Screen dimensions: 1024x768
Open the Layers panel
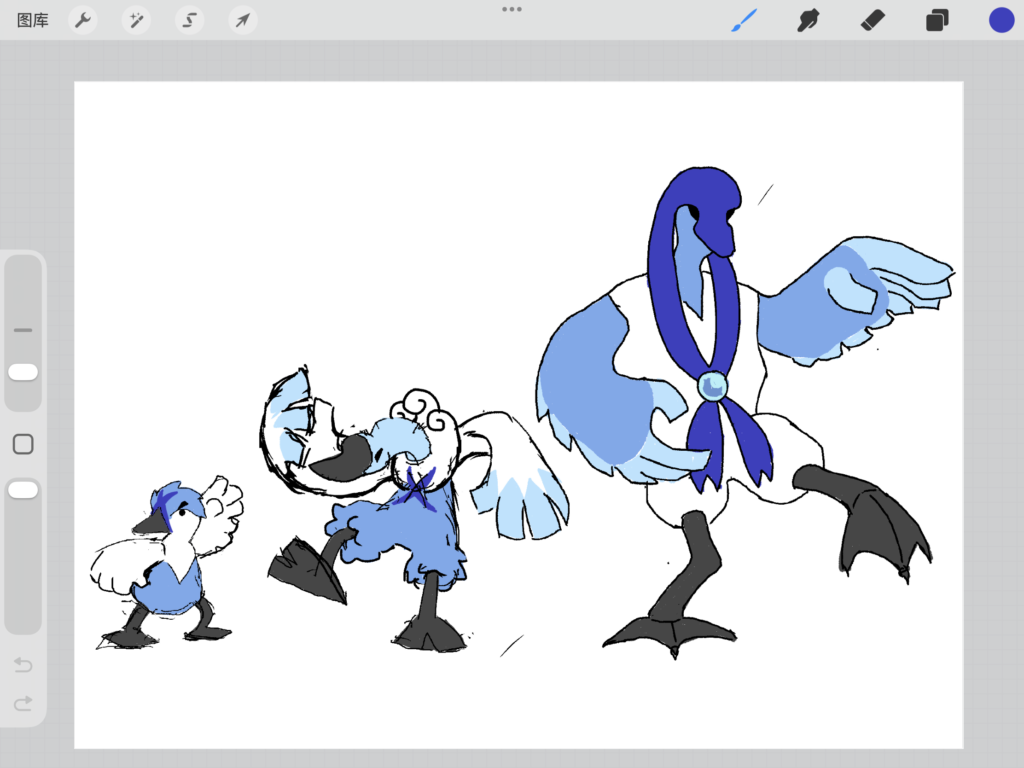click(x=936, y=19)
